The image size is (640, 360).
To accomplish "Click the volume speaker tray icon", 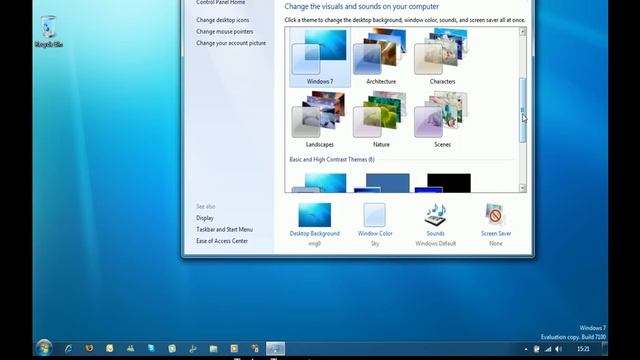I will click(558, 349).
